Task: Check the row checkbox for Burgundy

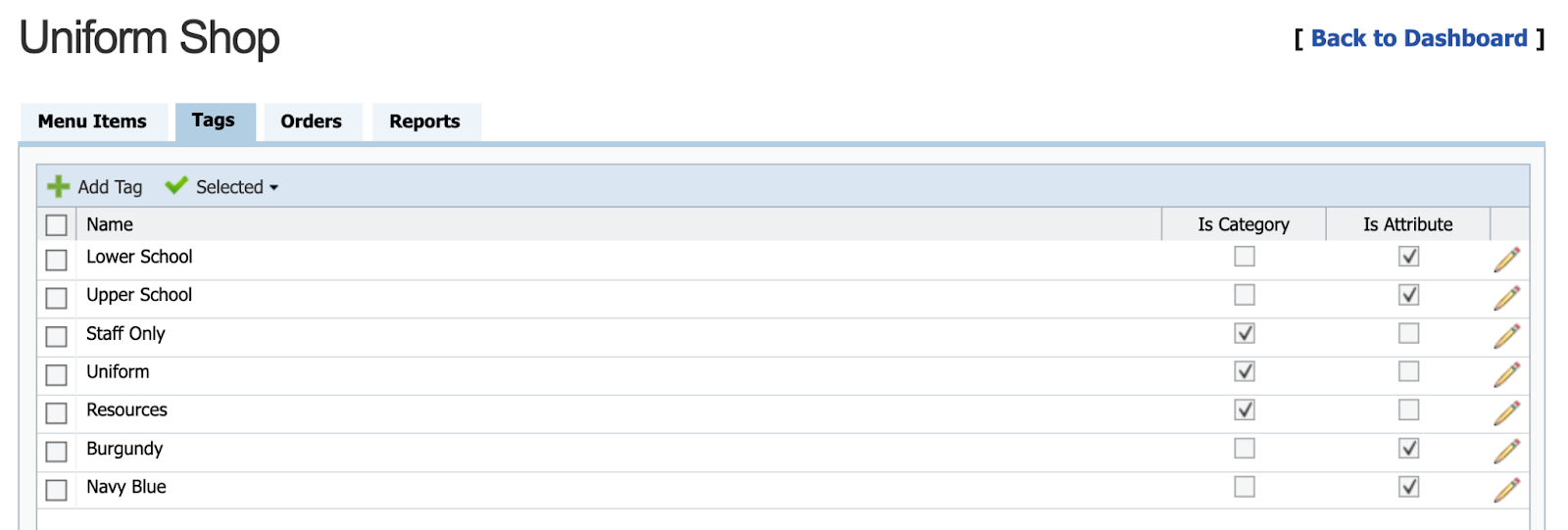Action: coord(57,452)
